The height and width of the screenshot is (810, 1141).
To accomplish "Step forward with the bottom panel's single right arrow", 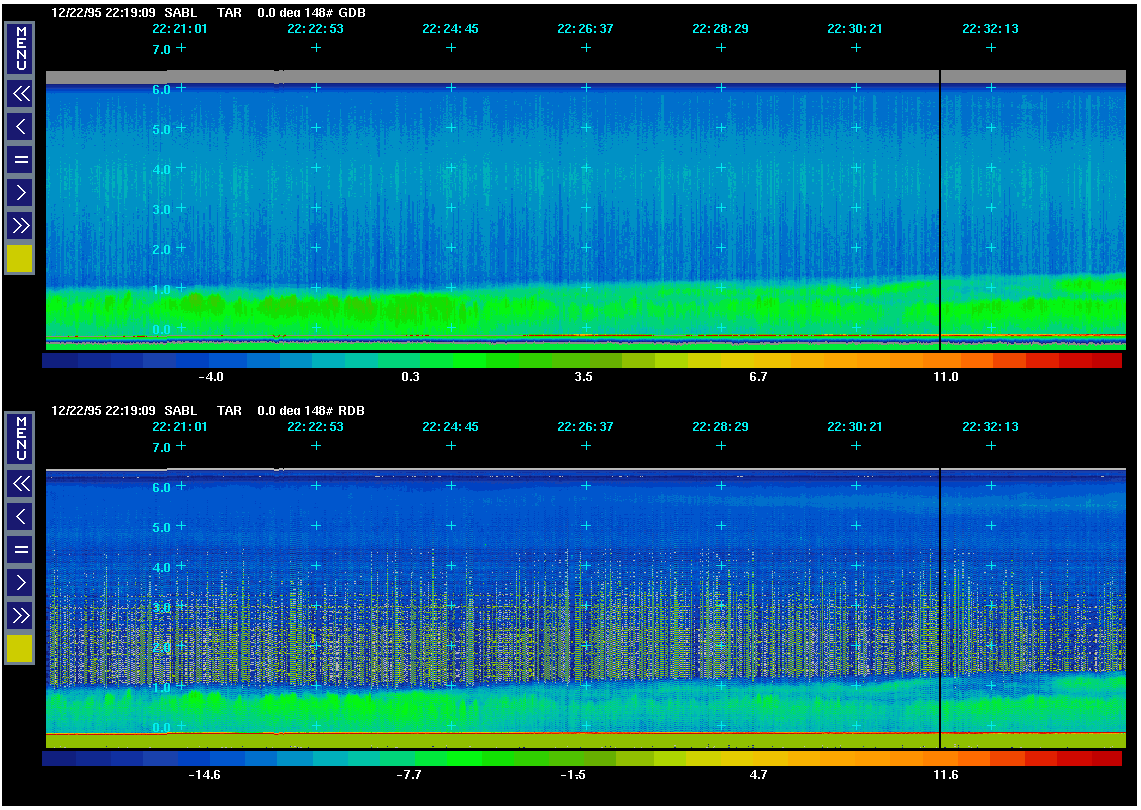I will pos(20,581).
